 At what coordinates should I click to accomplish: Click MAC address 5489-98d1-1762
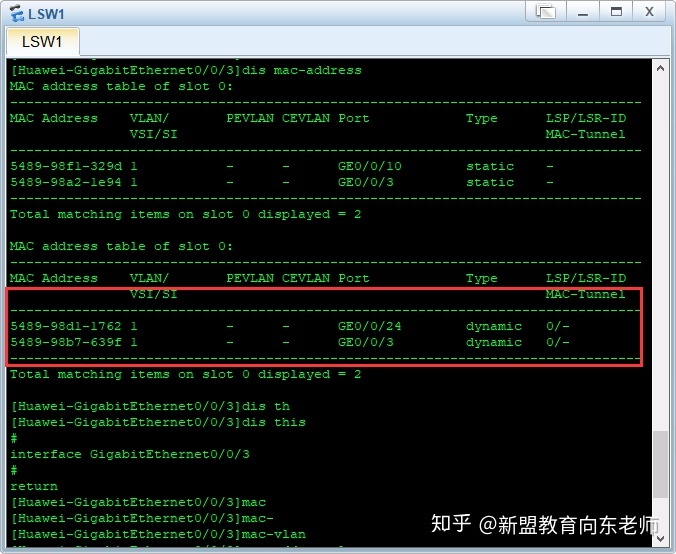[x=66, y=326]
